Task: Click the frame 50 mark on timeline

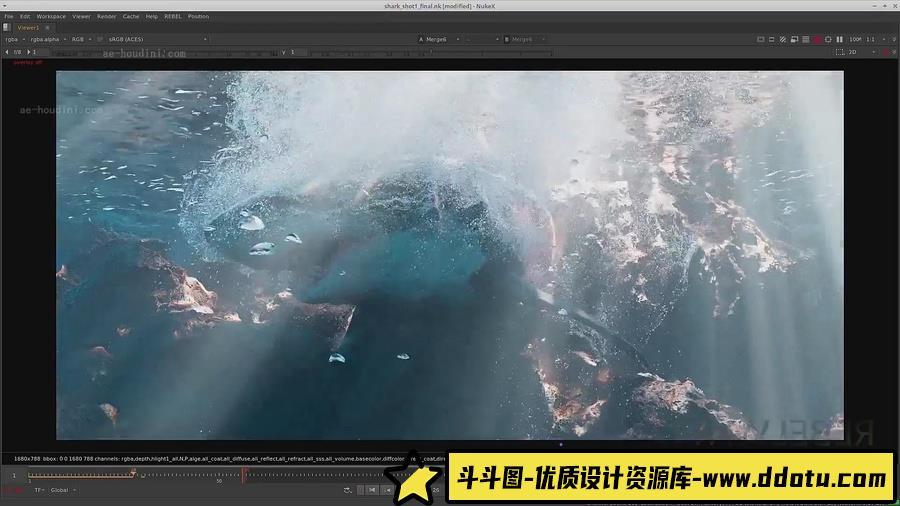Action: [x=219, y=481]
